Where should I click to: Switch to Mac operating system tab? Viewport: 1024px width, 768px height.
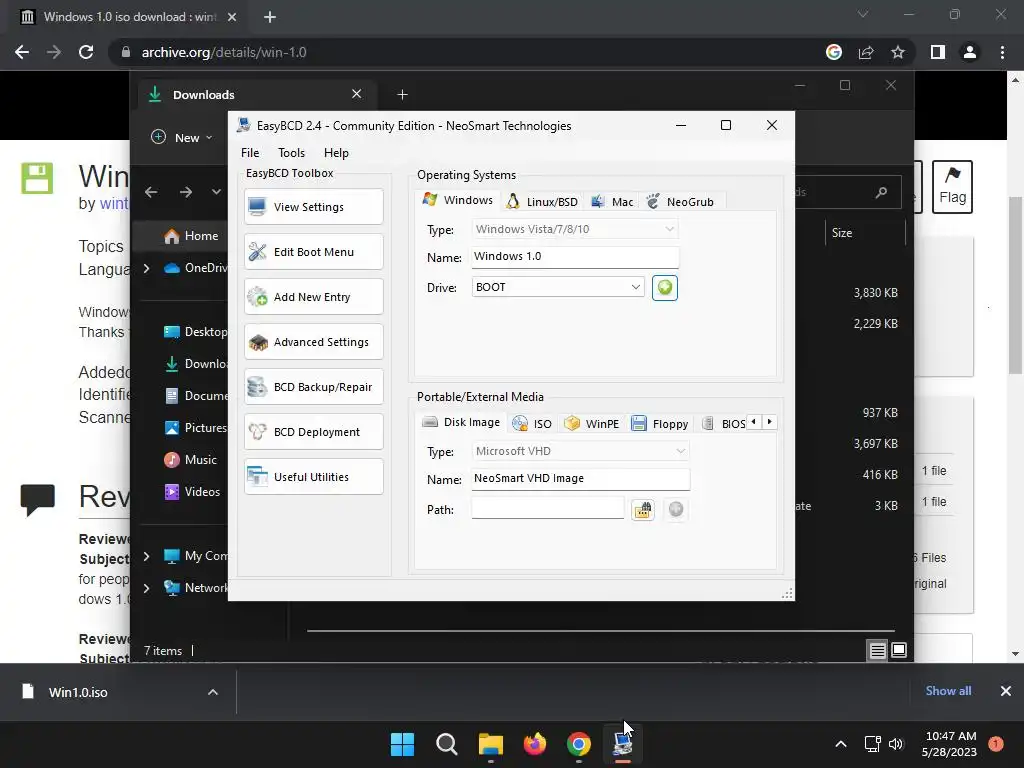613,202
